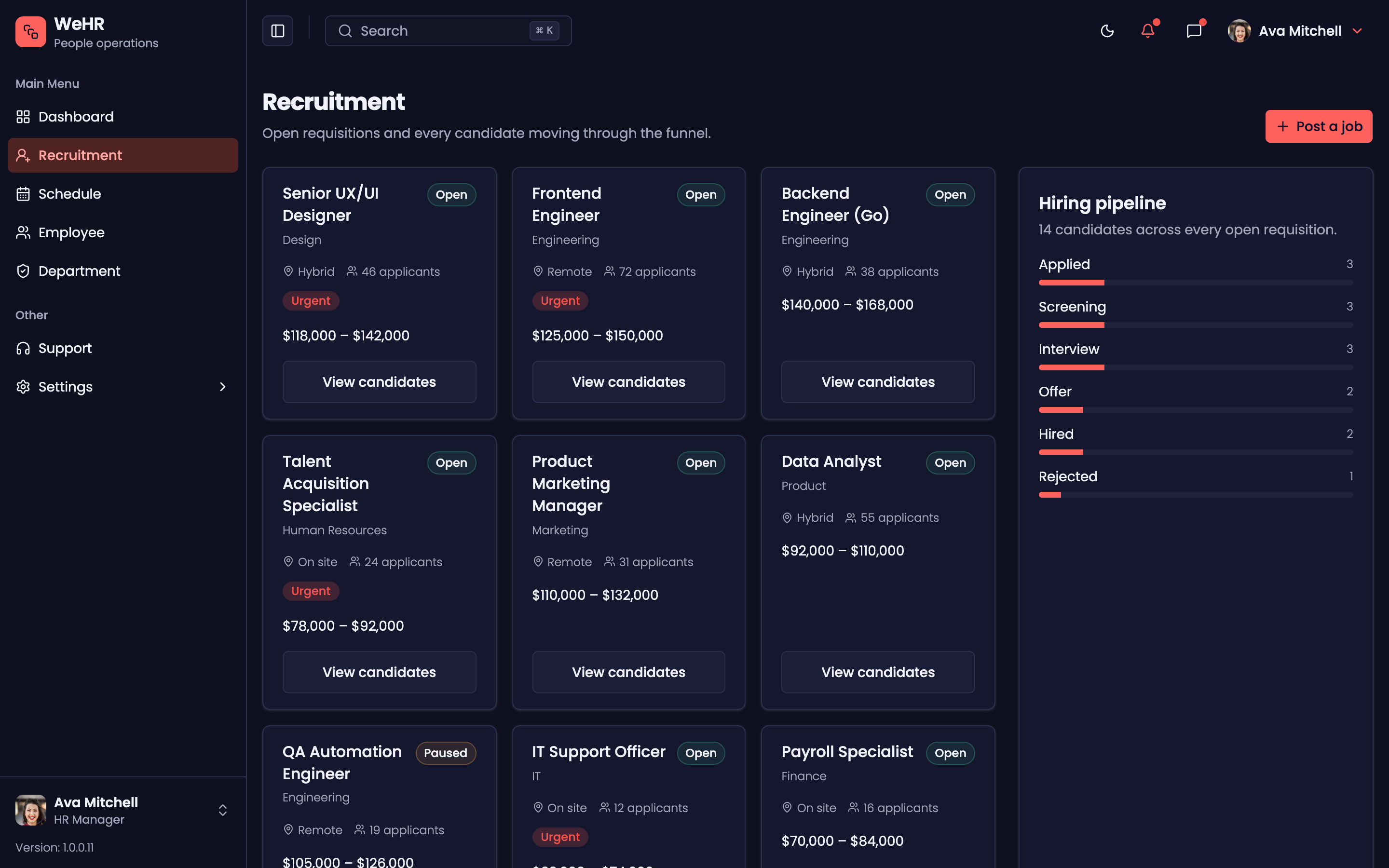Click the Remote pin on QA Automation Engineer
Image resolution: width=1389 pixels, height=868 pixels.
coord(288,829)
